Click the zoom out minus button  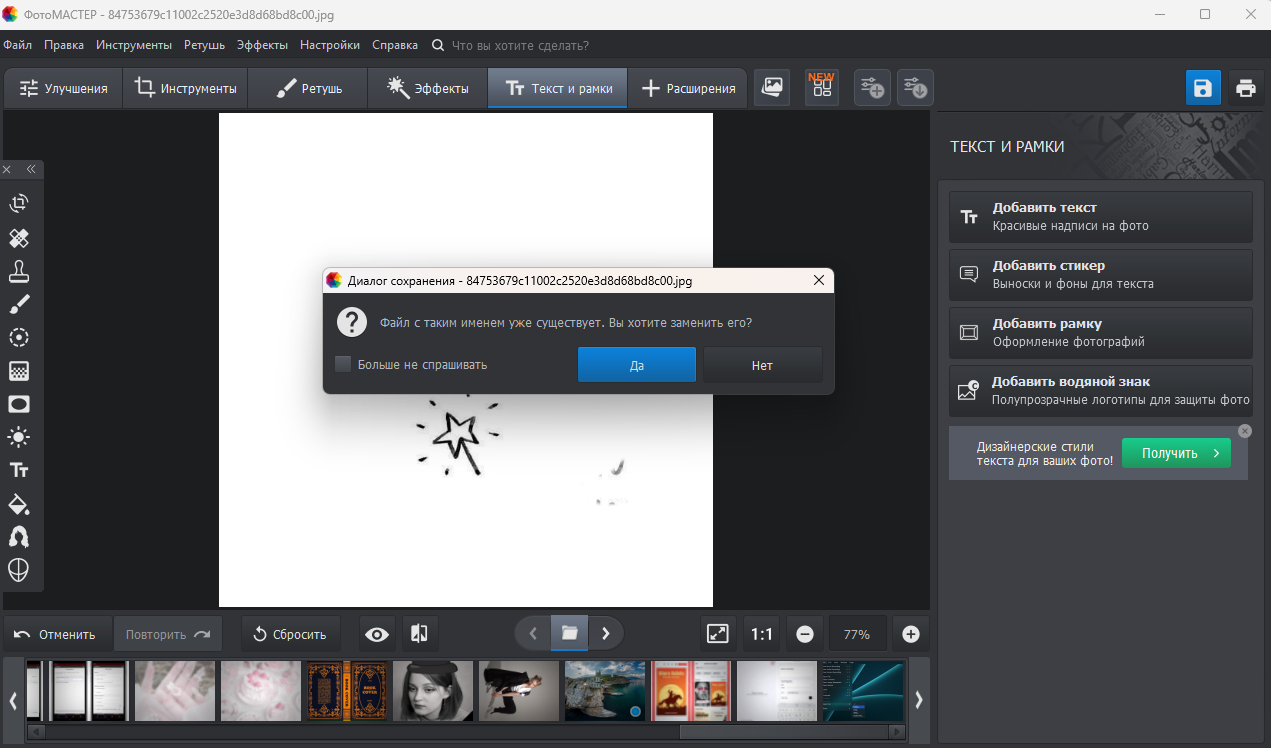tap(805, 634)
